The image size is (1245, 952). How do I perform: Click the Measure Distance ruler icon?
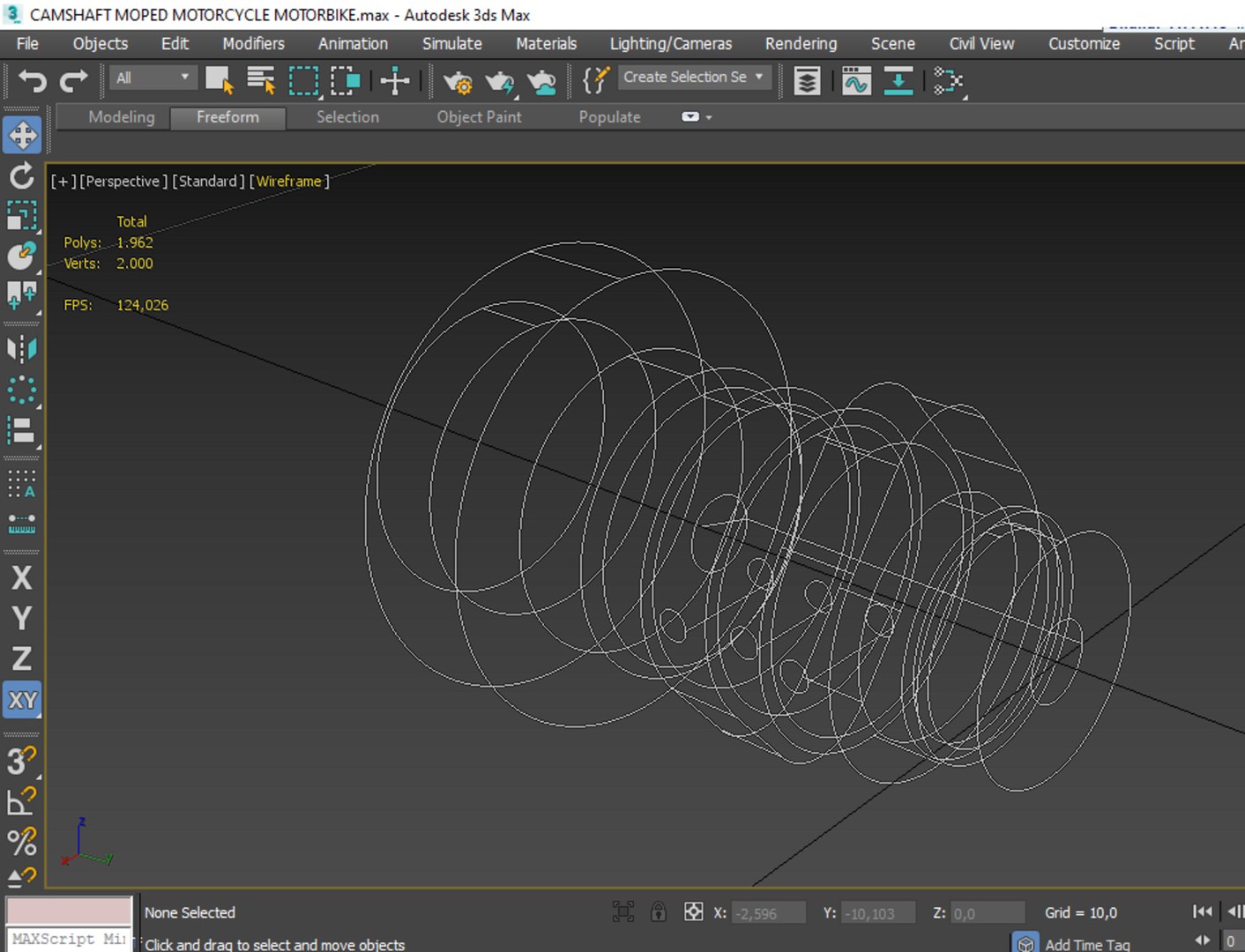point(22,524)
